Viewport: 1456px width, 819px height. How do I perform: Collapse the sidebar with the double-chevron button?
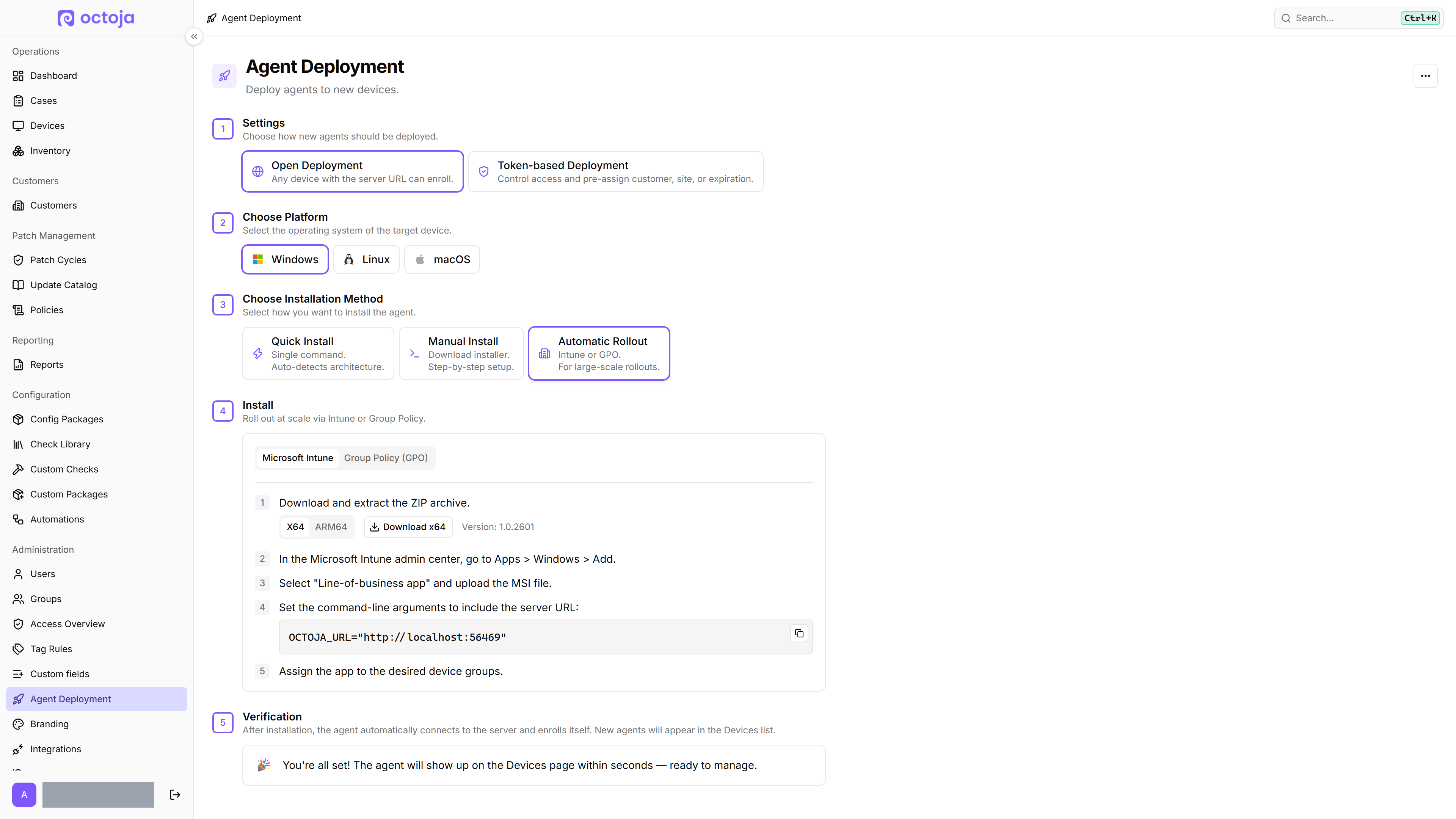coord(194,37)
